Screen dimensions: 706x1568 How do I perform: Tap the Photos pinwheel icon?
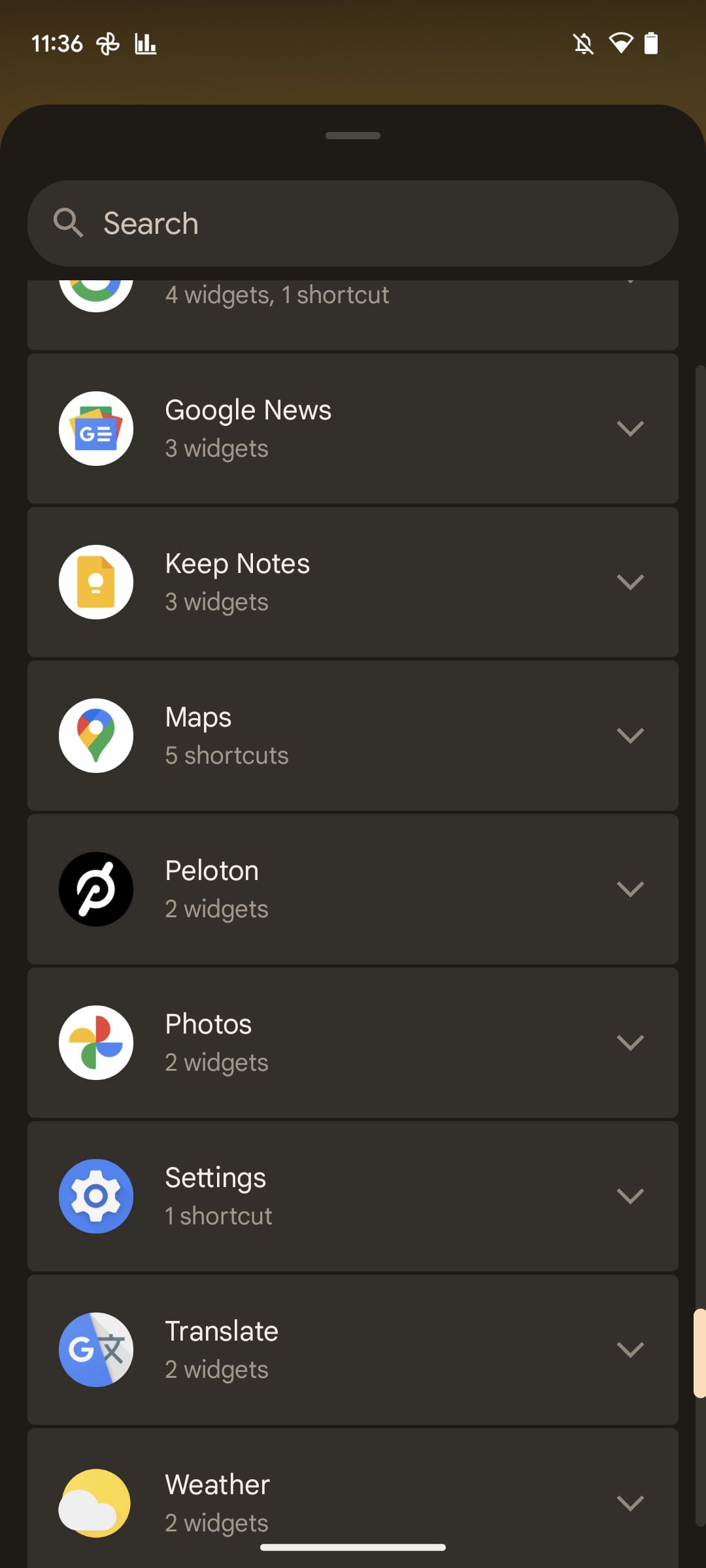pyautogui.click(x=96, y=1043)
